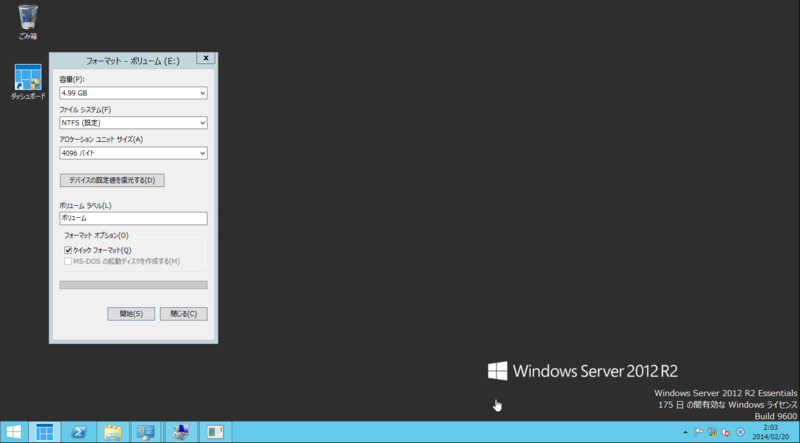This screenshot has height=443, width=800.
Task: Click the network status tray icon
Action: 712,432
